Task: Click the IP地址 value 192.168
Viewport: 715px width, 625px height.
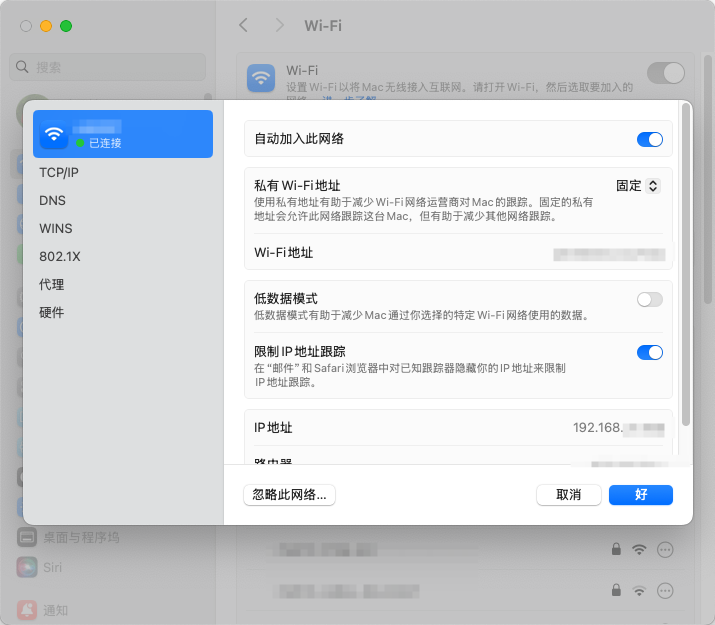Action: coord(618,428)
